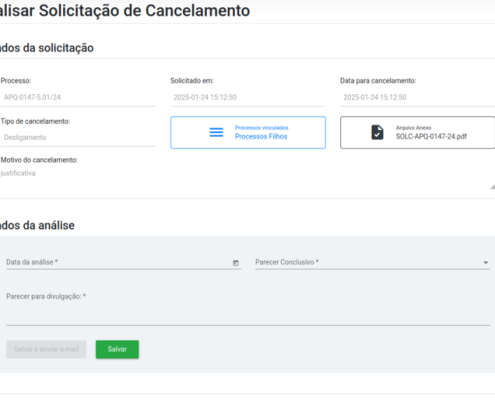Viewport: 495px width, 400px height.
Task: Click the Salvar e enviar e-mail button
Action: point(46,349)
